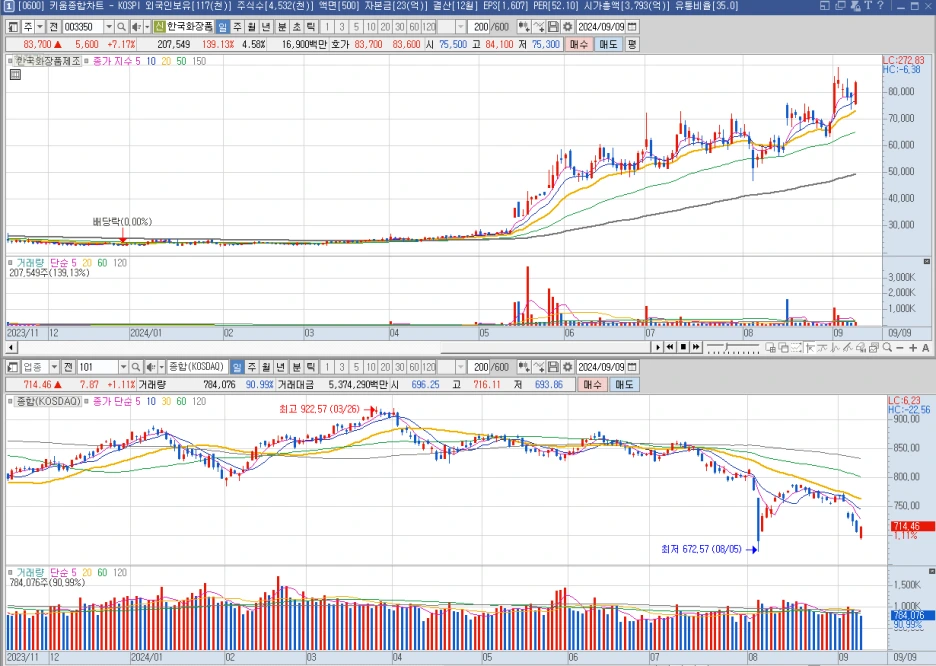
Task: Select interval 1 in upper toolbar
Action: click(x=328, y=27)
